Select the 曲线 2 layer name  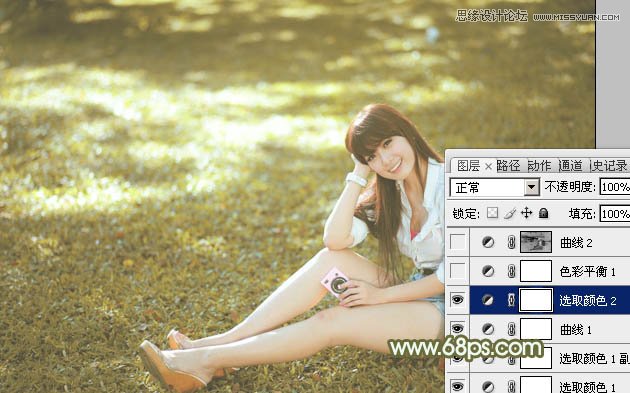pos(576,243)
